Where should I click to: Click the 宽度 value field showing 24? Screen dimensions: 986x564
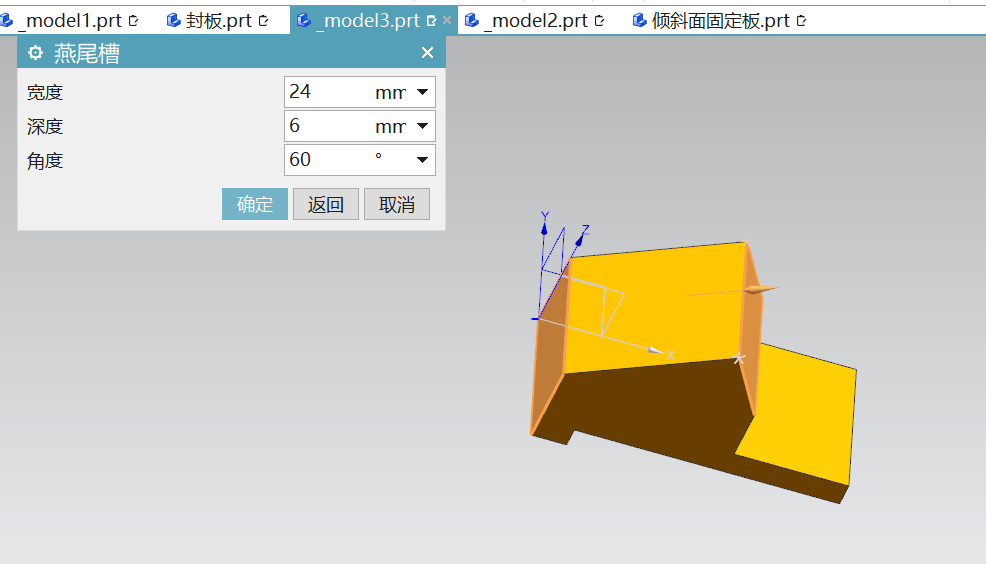coord(325,93)
